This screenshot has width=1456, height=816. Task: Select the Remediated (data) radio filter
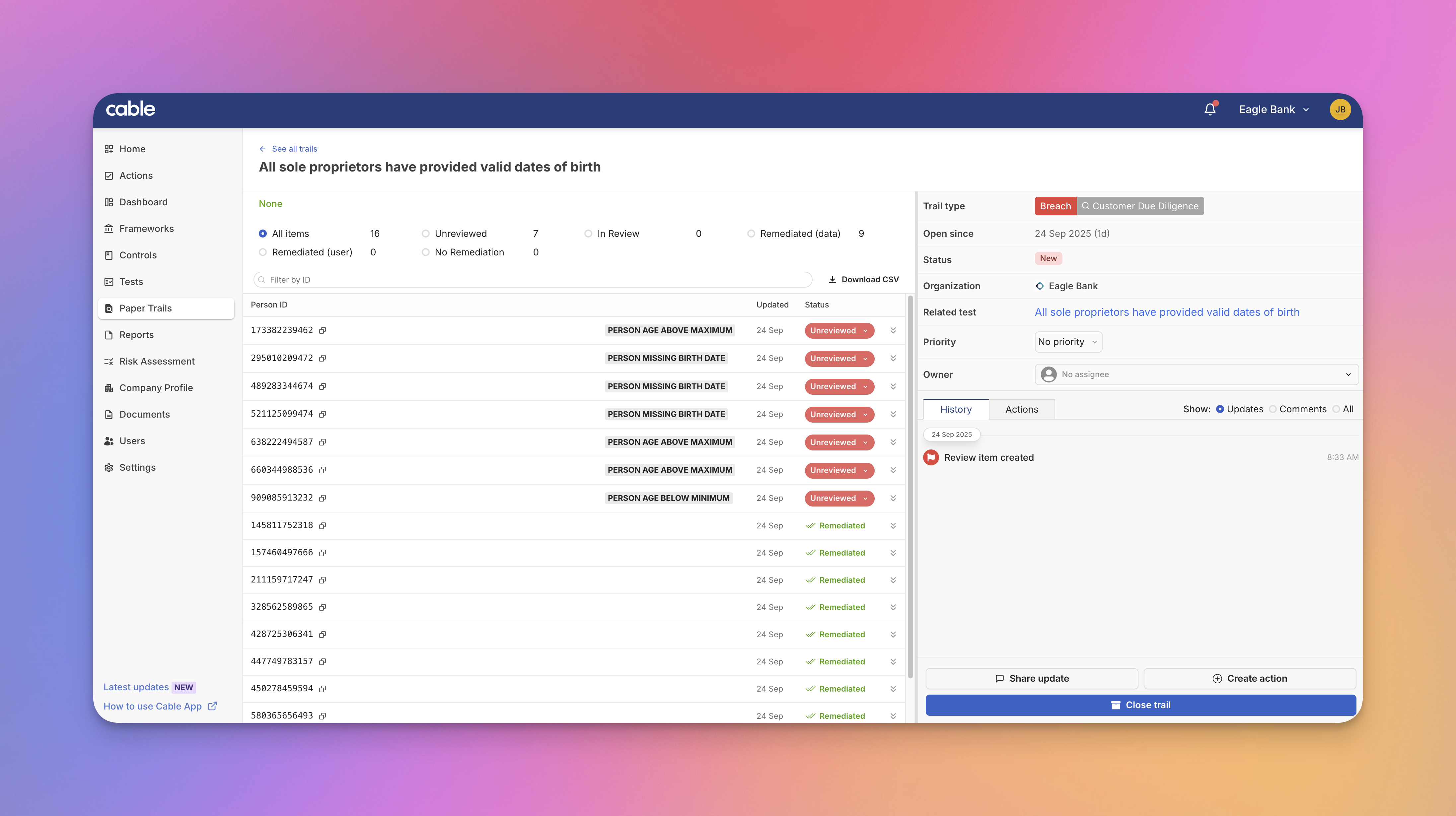coord(751,234)
